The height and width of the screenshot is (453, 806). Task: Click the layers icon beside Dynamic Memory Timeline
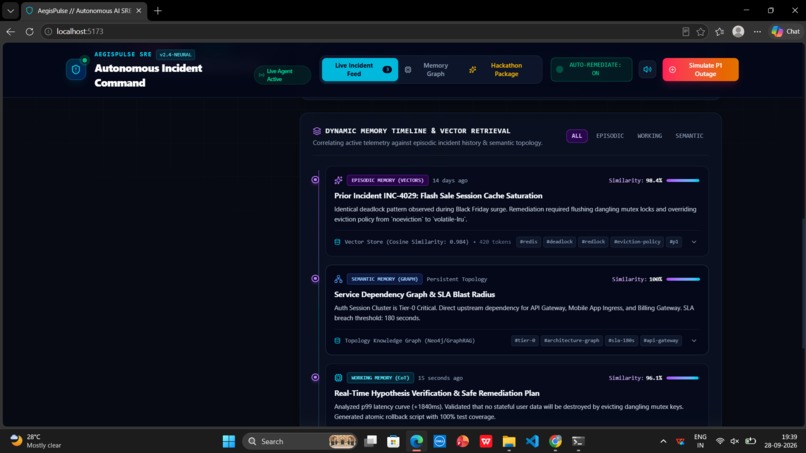(x=317, y=131)
